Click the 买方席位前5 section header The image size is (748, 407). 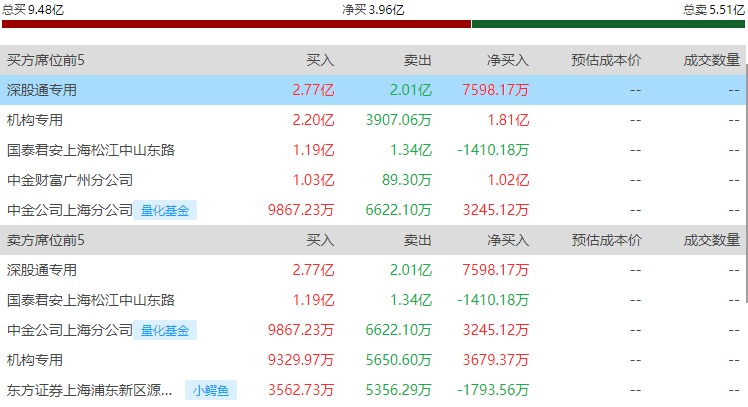[x=46, y=60]
